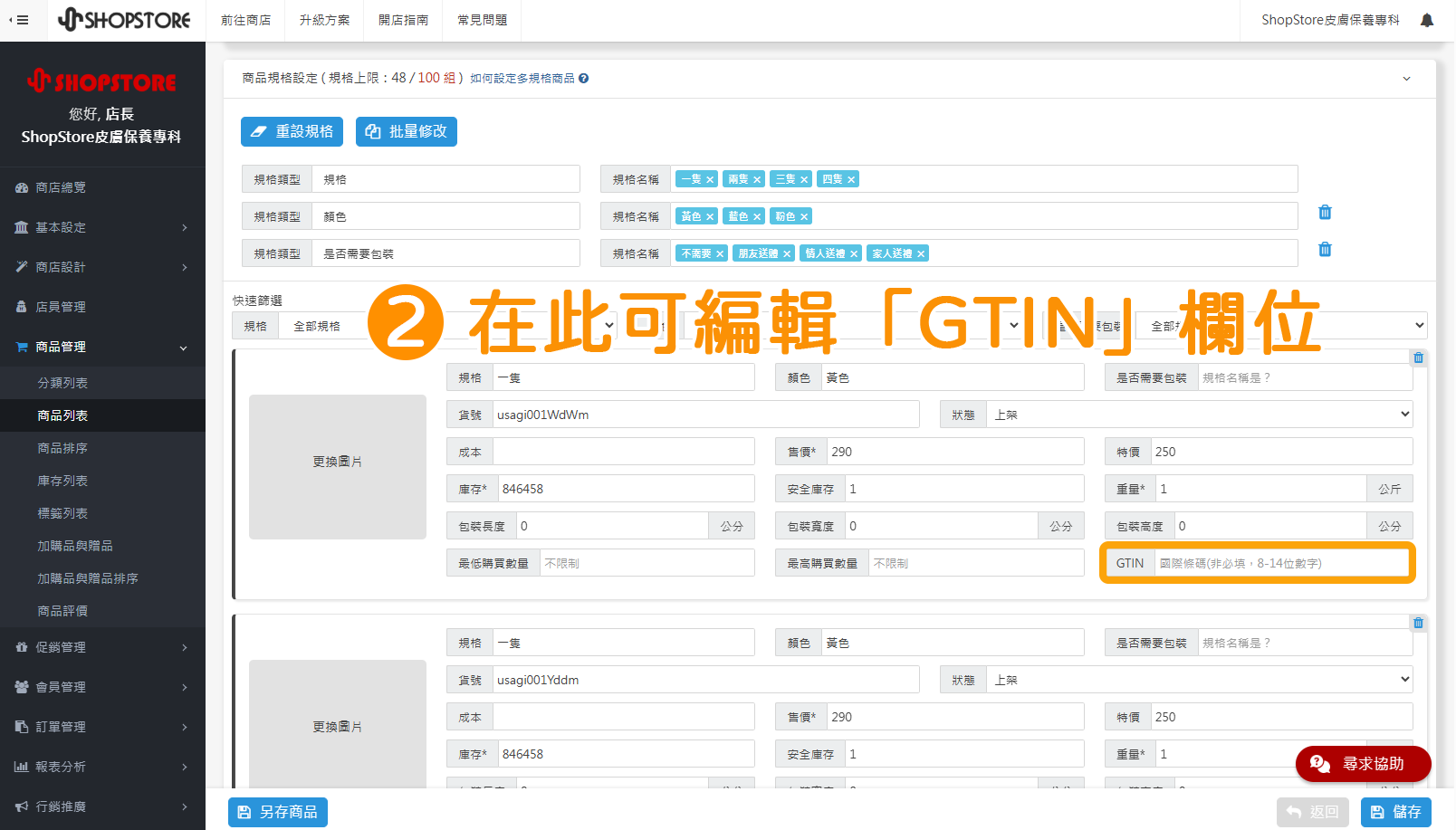Expand 訂單管理 menu in sidebar
The height and width of the screenshot is (830, 1456).
click(x=102, y=727)
